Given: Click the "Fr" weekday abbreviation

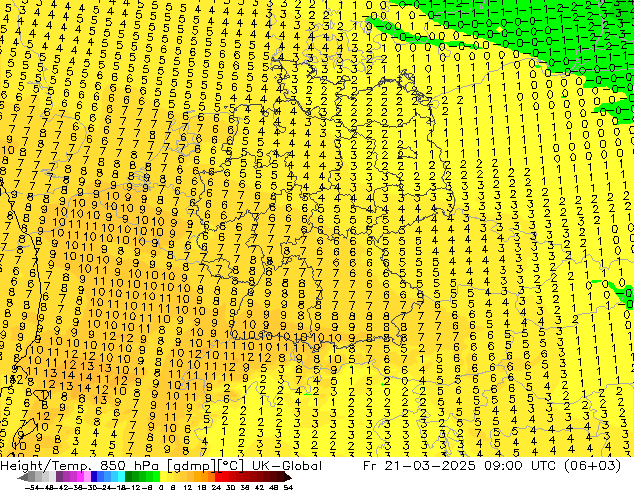Looking at the screenshot, I should 370,466.
